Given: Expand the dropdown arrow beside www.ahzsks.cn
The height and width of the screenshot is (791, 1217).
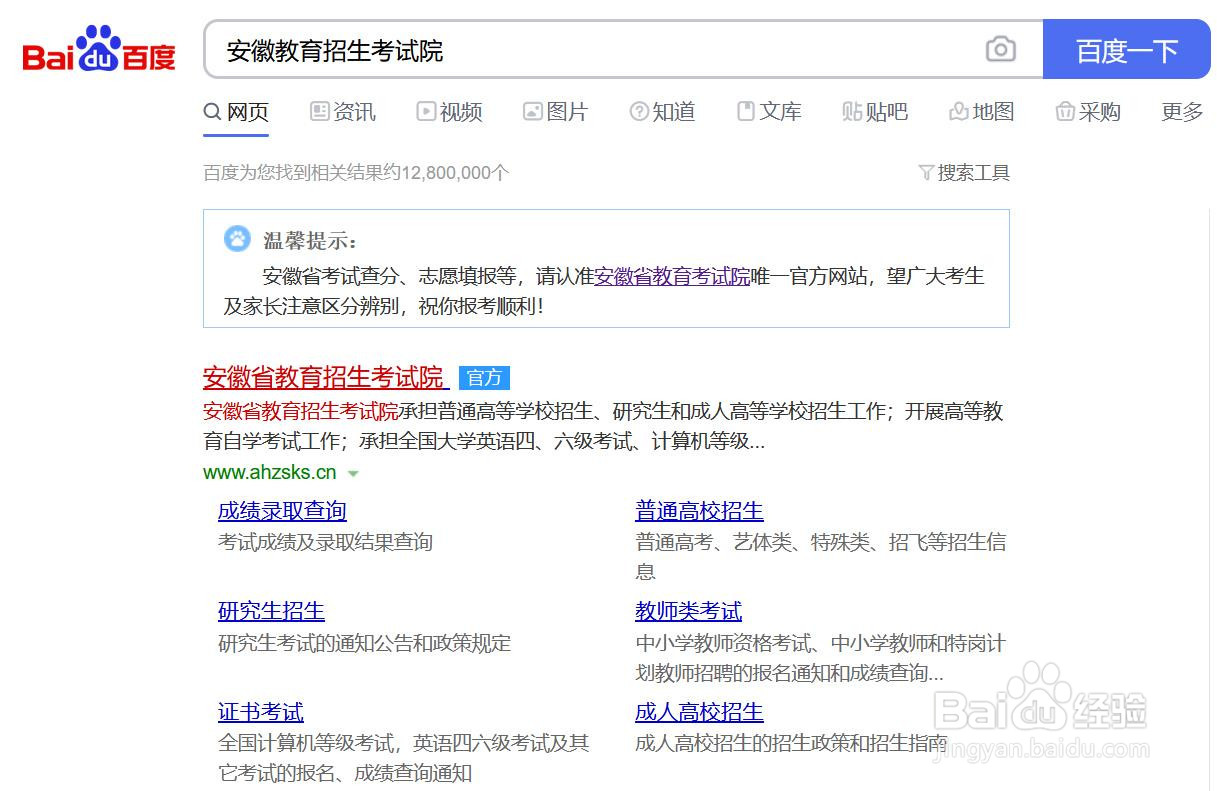Looking at the screenshot, I should tap(353, 473).
